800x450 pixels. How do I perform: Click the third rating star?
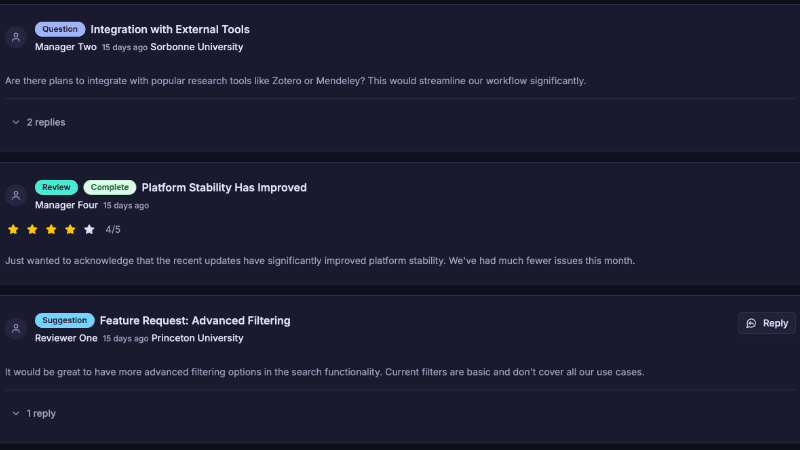[51, 229]
